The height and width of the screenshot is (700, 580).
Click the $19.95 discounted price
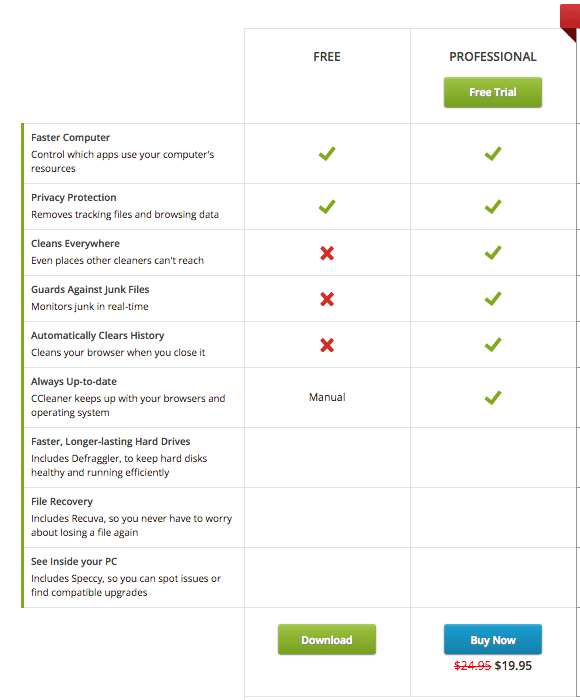click(513, 666)
